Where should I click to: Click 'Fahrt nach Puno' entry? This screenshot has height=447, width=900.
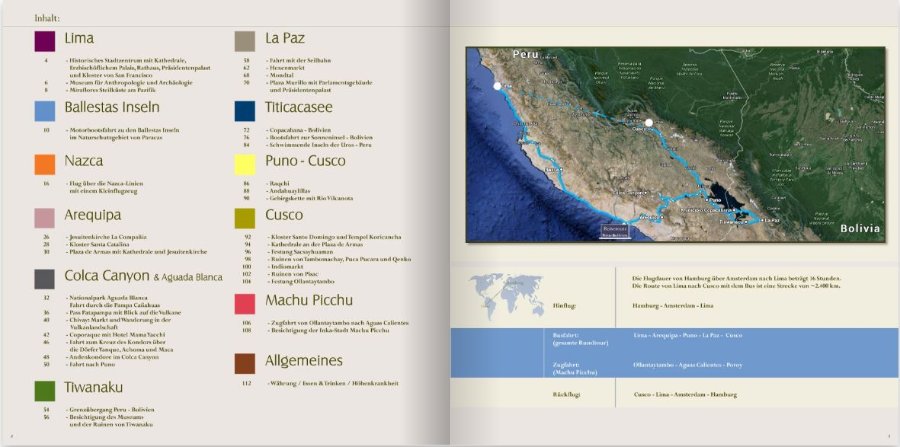click(91, 364)
